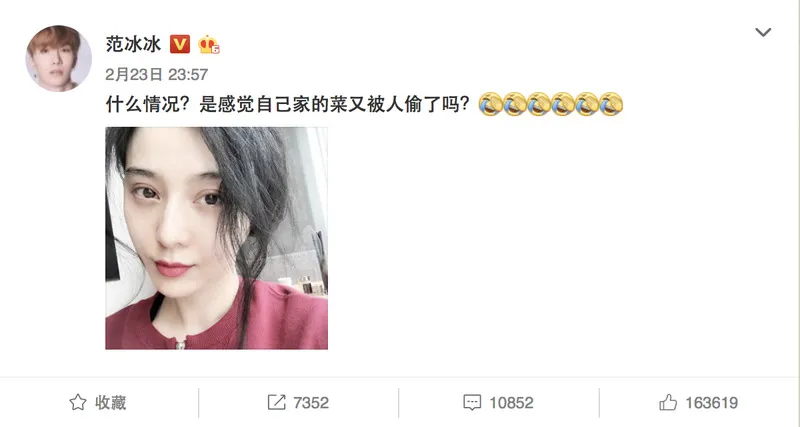
Task: Open reposts via the 7352 count
Action: point(311,403)
